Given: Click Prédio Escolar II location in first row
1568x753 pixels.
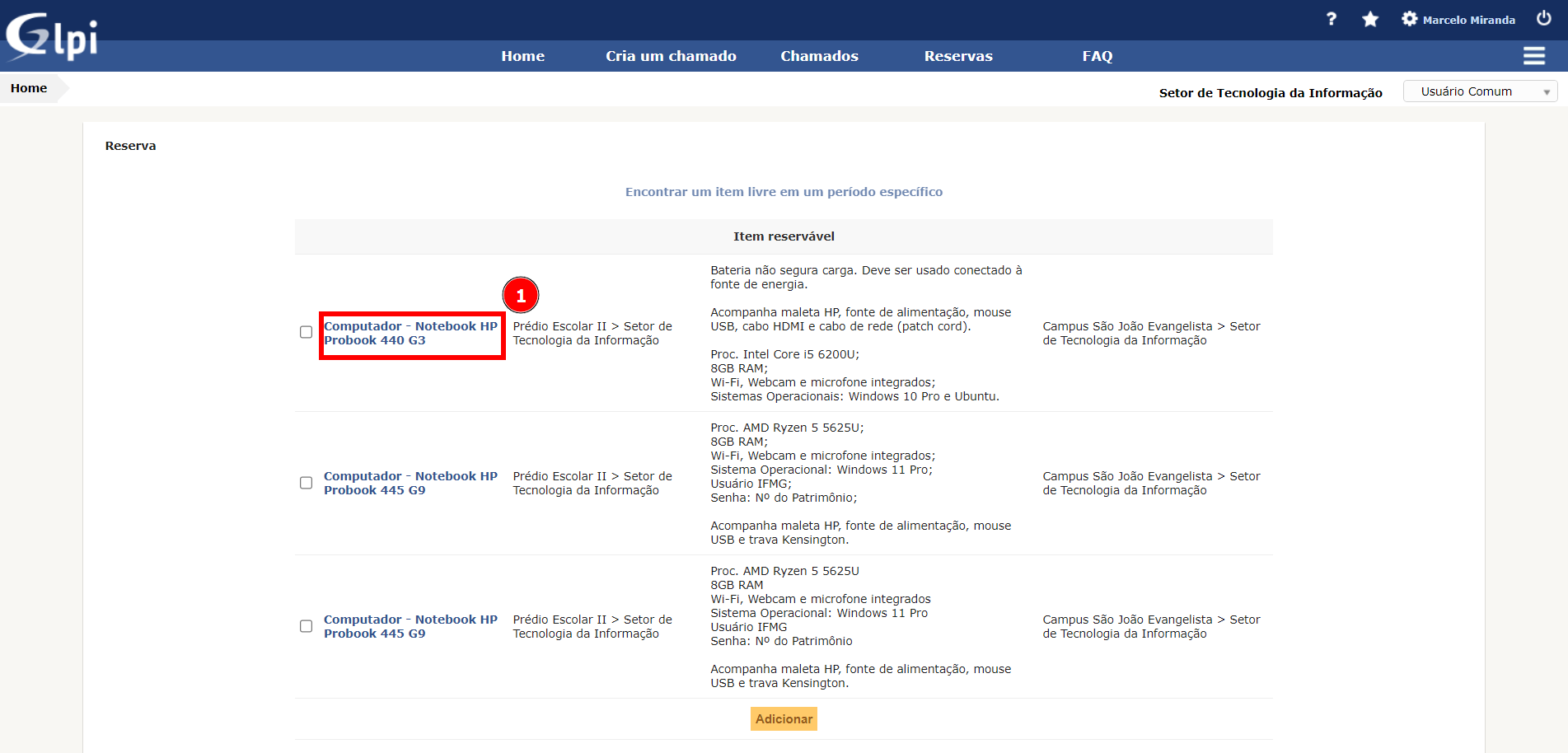Looking at the screenshot, I should pyautogui.click(x=592, y=333).
